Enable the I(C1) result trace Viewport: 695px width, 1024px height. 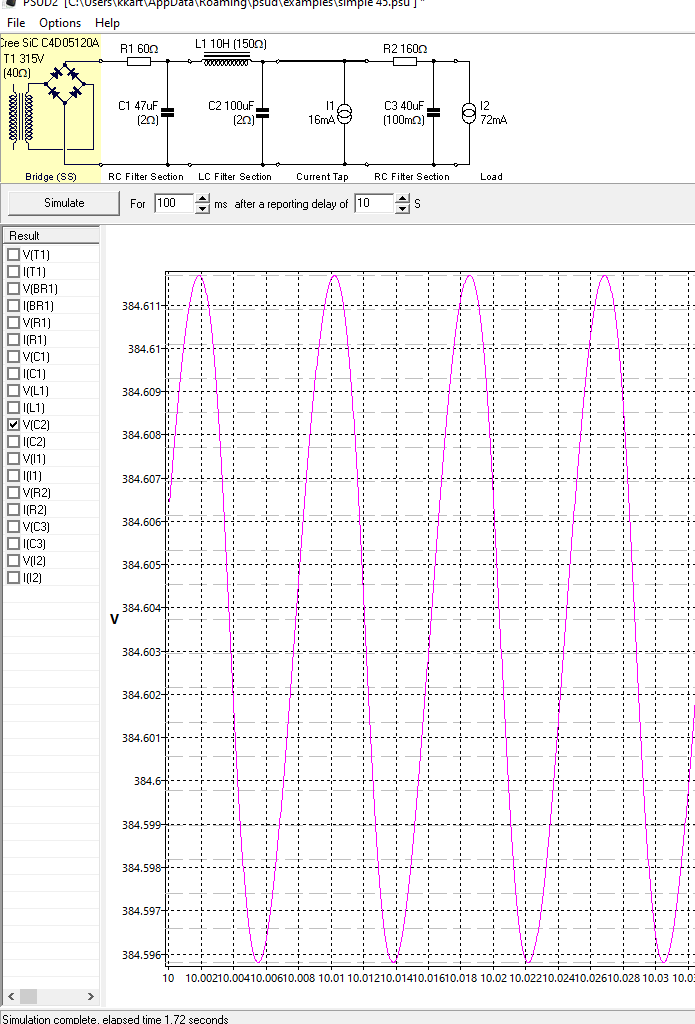click(x=13, y=373)
